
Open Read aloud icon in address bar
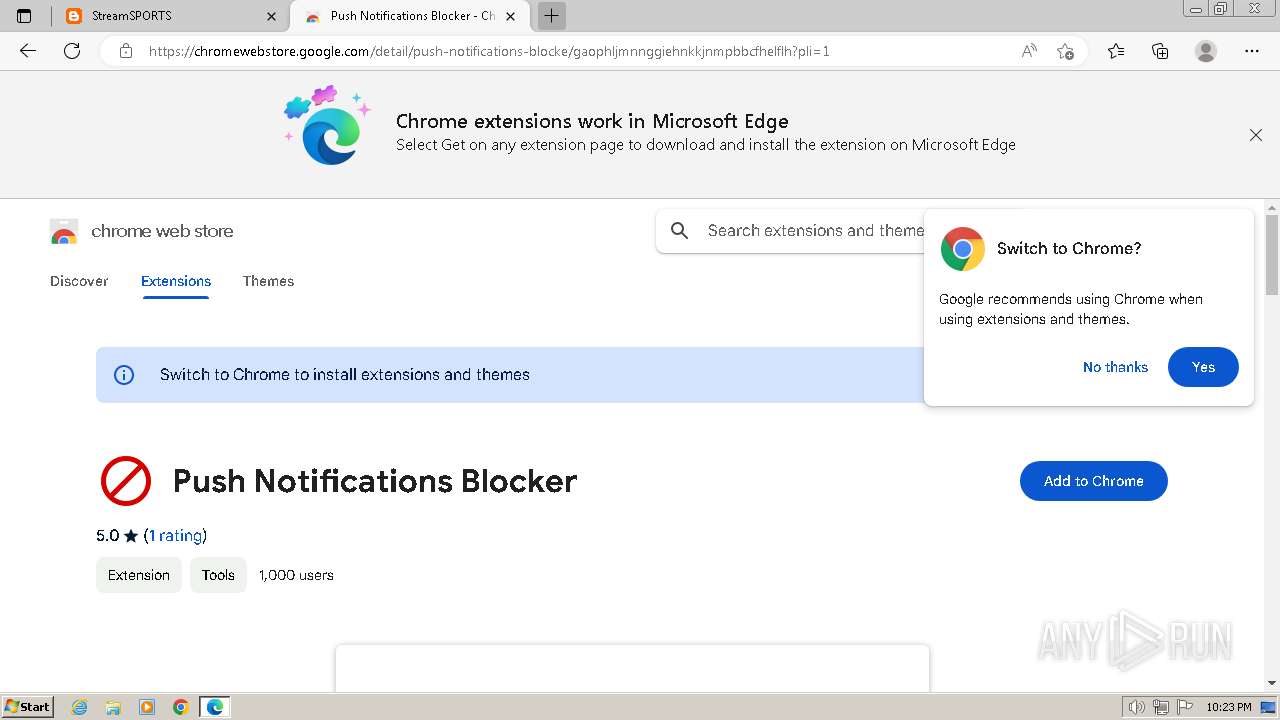click(x=1029, y=51)
